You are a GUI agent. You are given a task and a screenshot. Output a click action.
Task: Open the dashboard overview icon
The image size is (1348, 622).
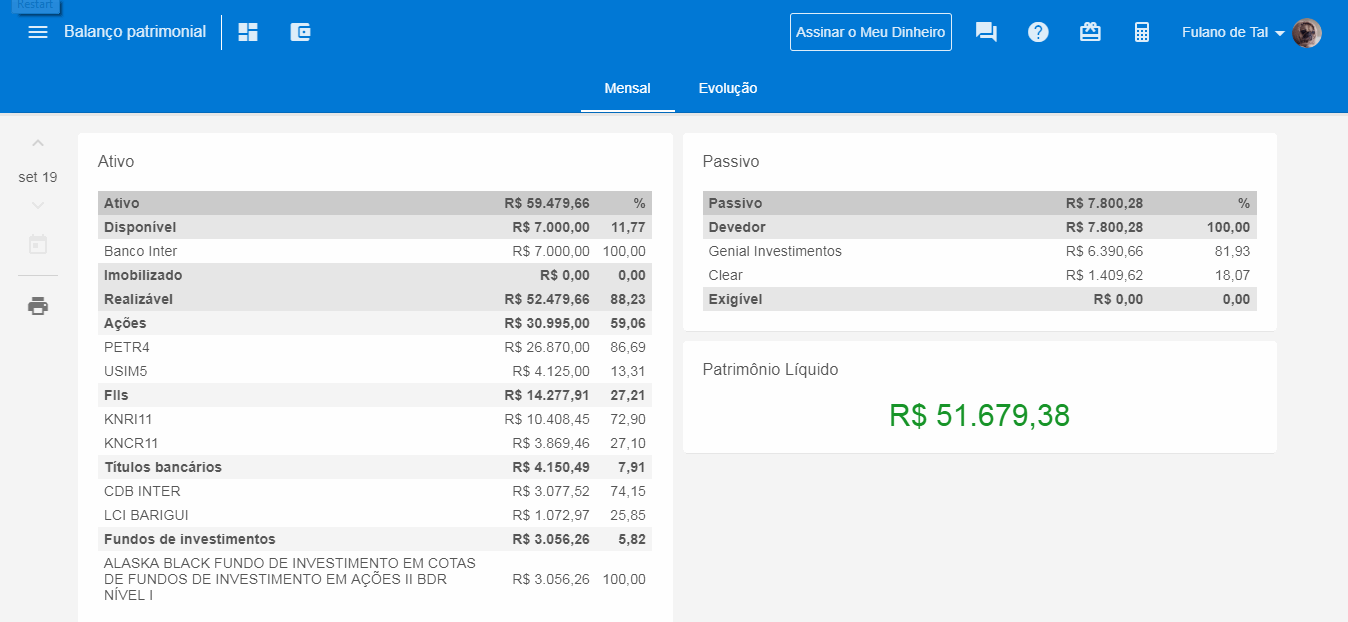coord(248,32)
